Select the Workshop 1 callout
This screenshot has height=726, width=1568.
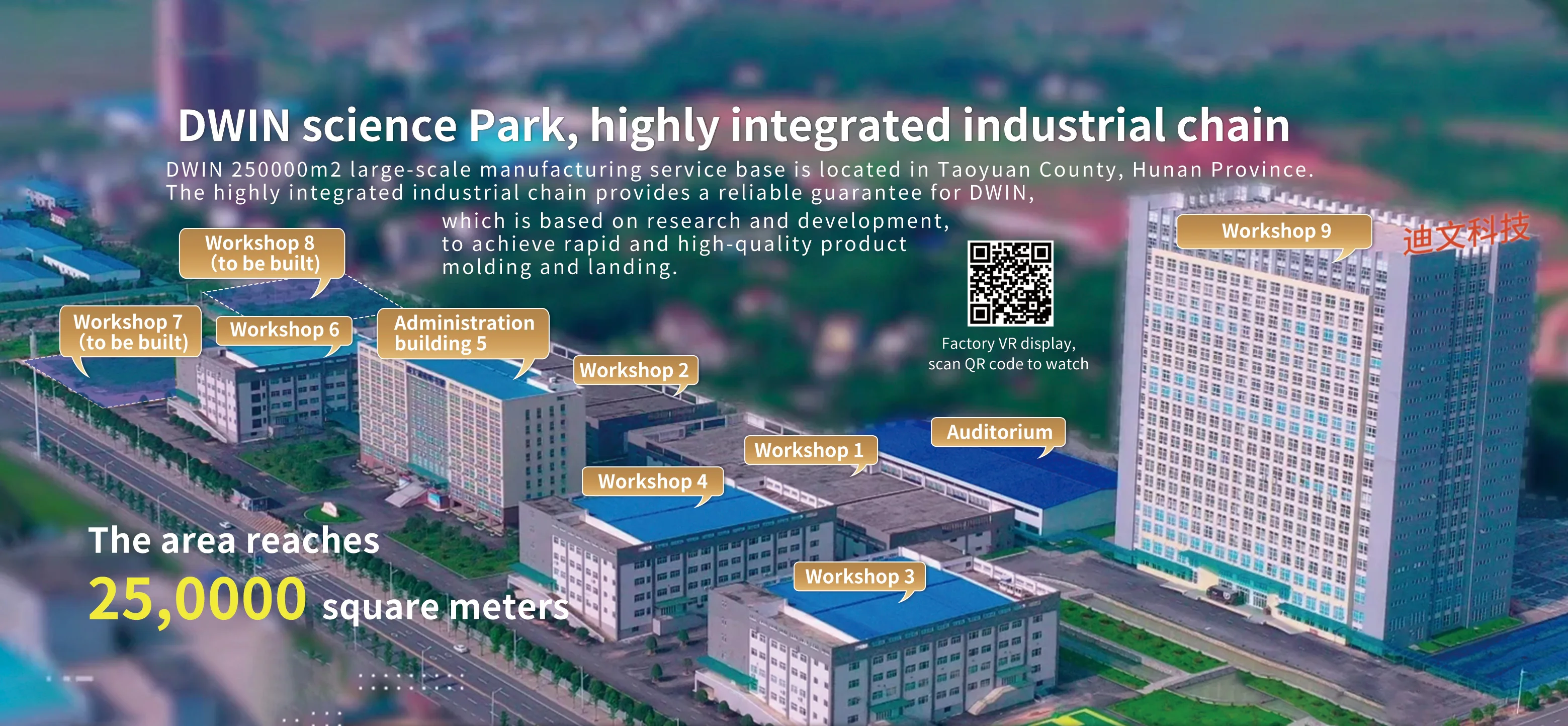810,451
